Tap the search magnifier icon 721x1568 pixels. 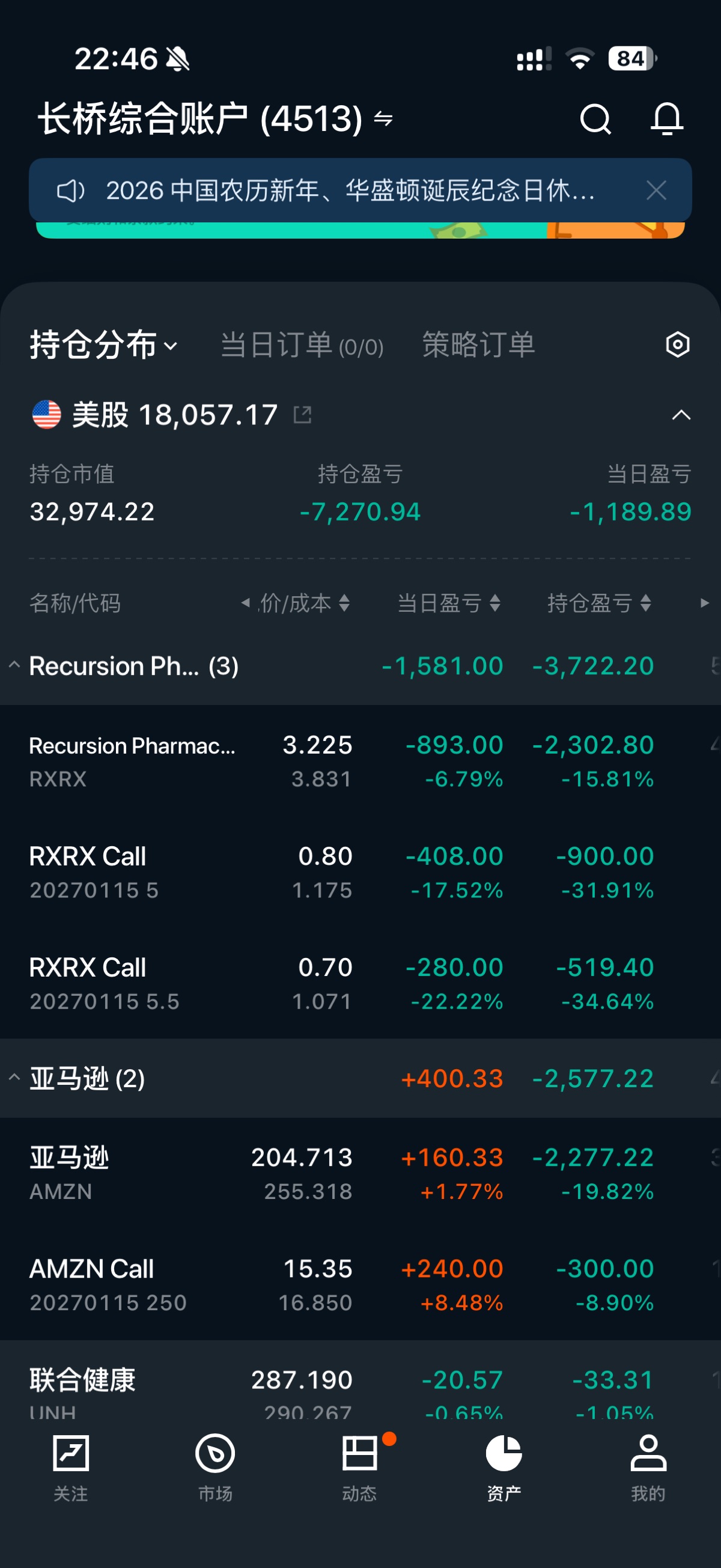coord(594,118)
